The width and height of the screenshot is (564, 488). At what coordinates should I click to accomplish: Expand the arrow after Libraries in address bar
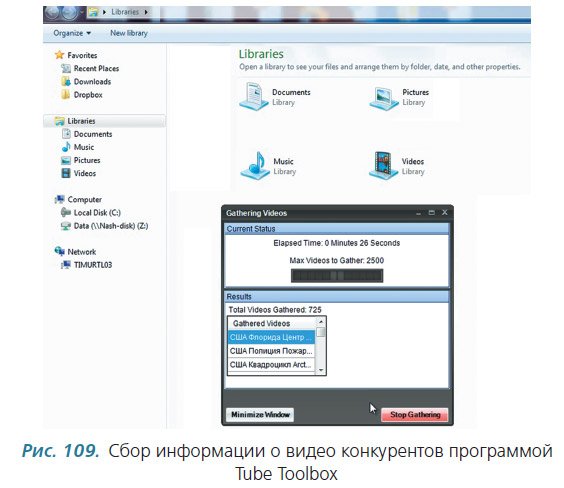click(146, 12)
